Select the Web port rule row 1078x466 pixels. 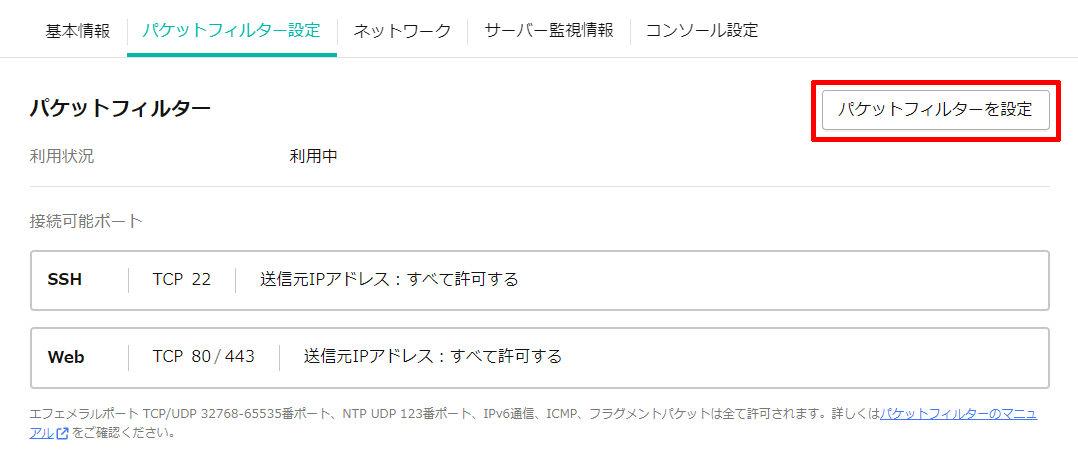540,357
